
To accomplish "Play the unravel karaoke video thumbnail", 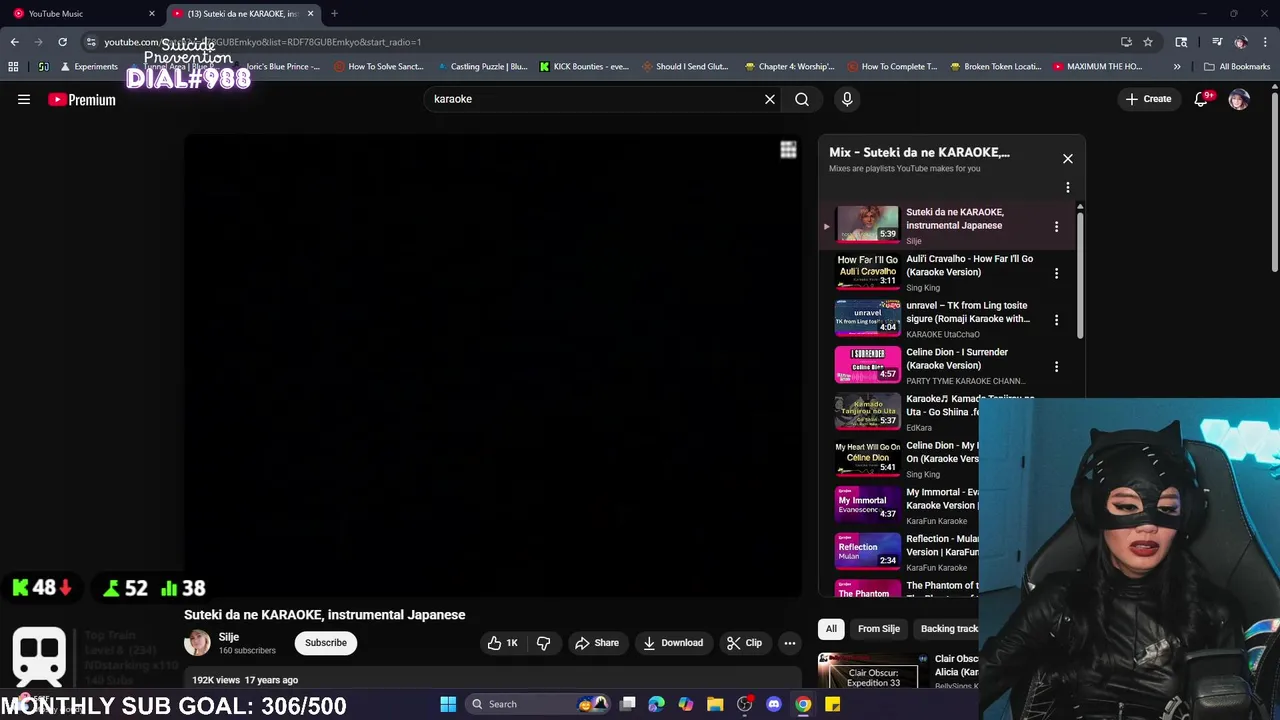I will click(x=868, y=318).
